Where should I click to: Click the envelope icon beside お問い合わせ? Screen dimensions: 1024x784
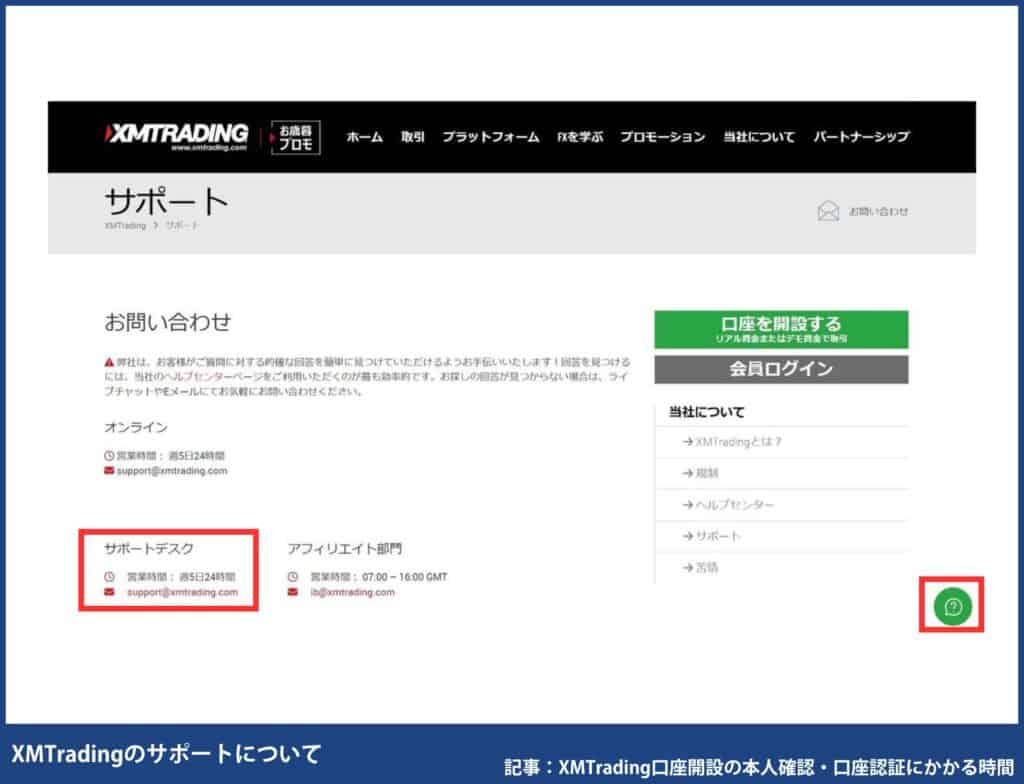(828, 211)
